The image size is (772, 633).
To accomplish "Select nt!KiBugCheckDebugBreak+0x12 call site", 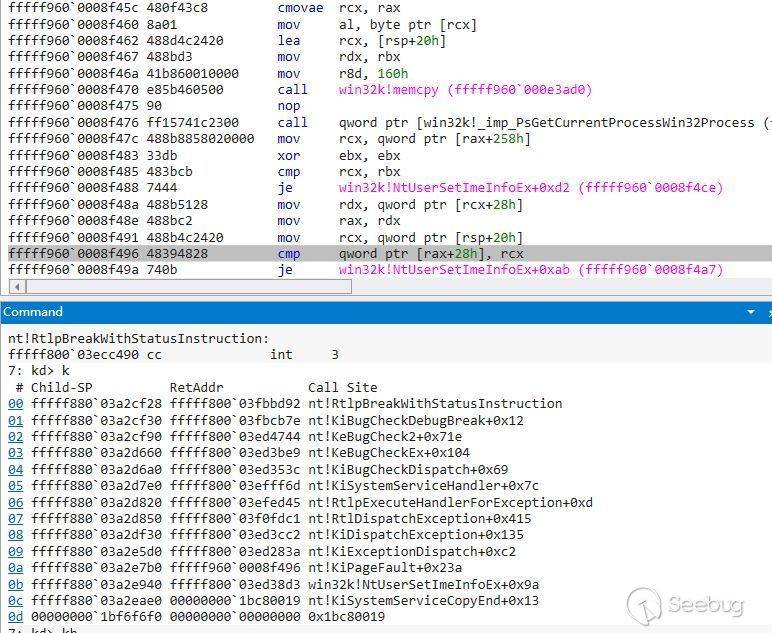I will point(416,420).
